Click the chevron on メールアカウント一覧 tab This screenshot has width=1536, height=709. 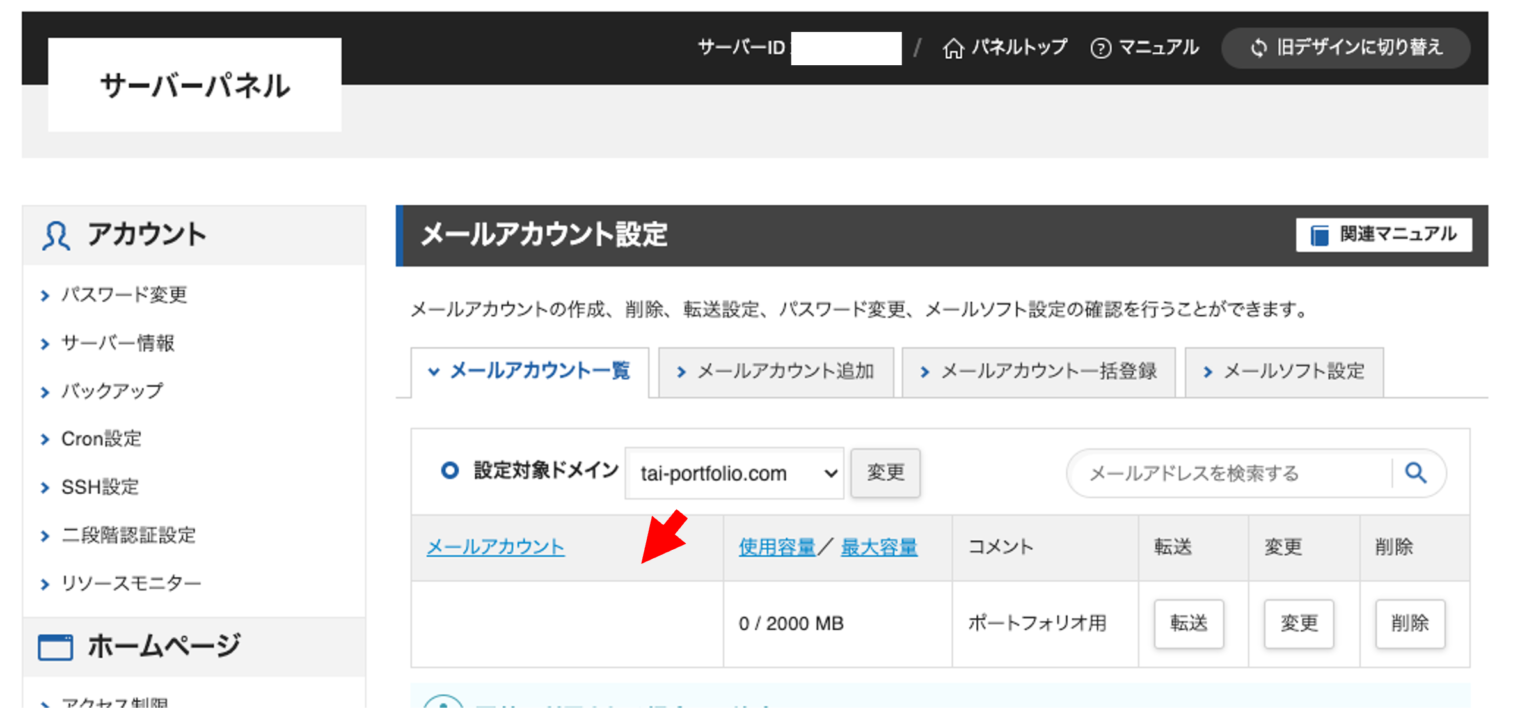coord(434,371)
